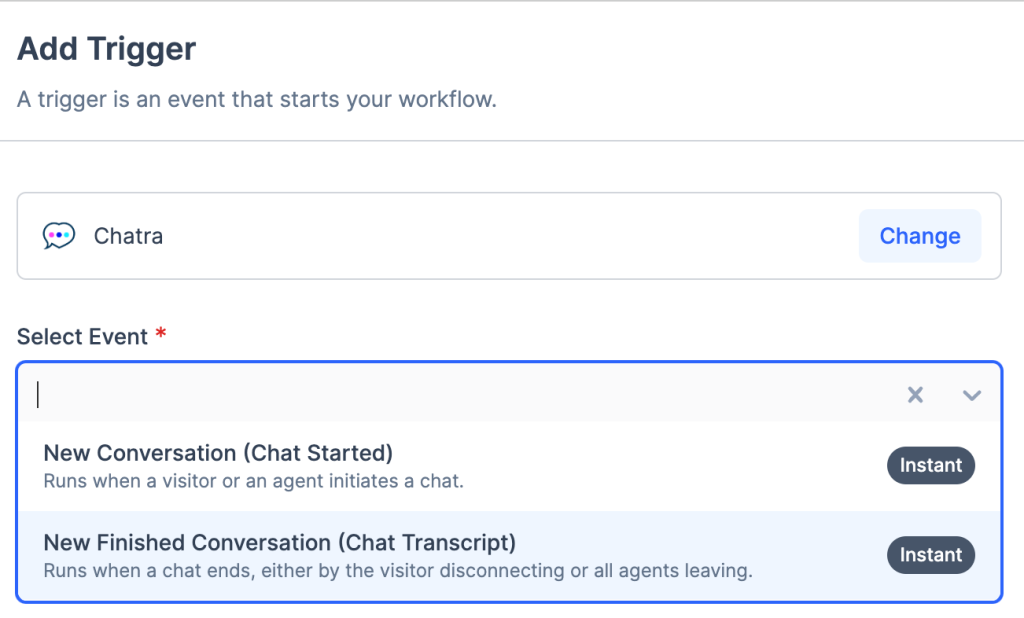Click the trigger description subtitle text
The width and height of the screenshot is (1024, 618).
(x=257, y=100)
